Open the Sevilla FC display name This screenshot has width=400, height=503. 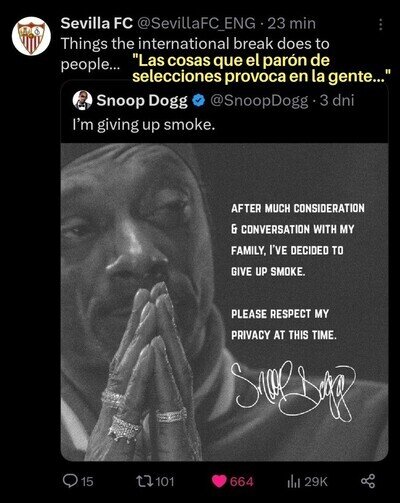[x=97, y=23]
